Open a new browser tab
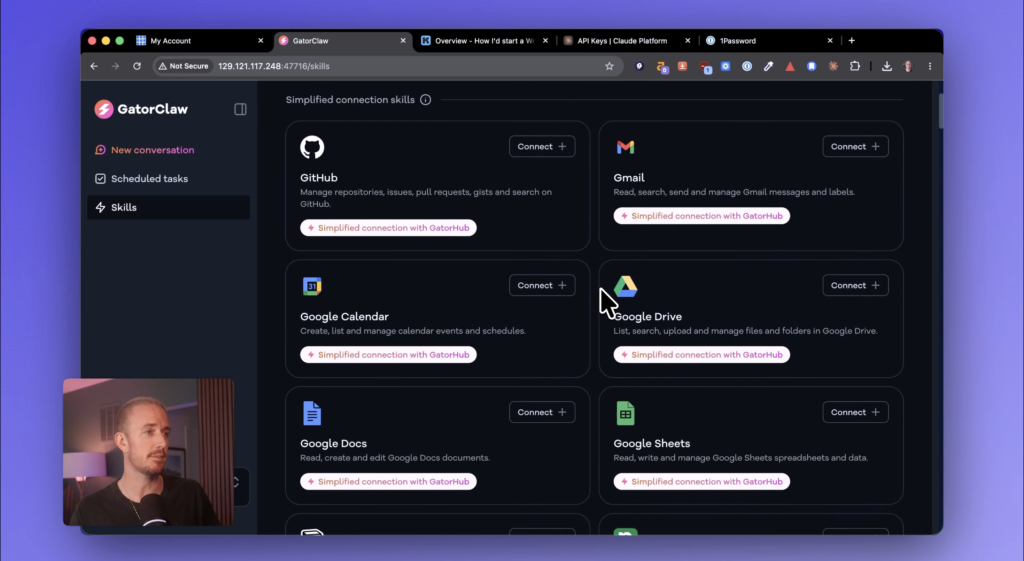This screenshot has width=1024, height=561. [x=852, y=40]
